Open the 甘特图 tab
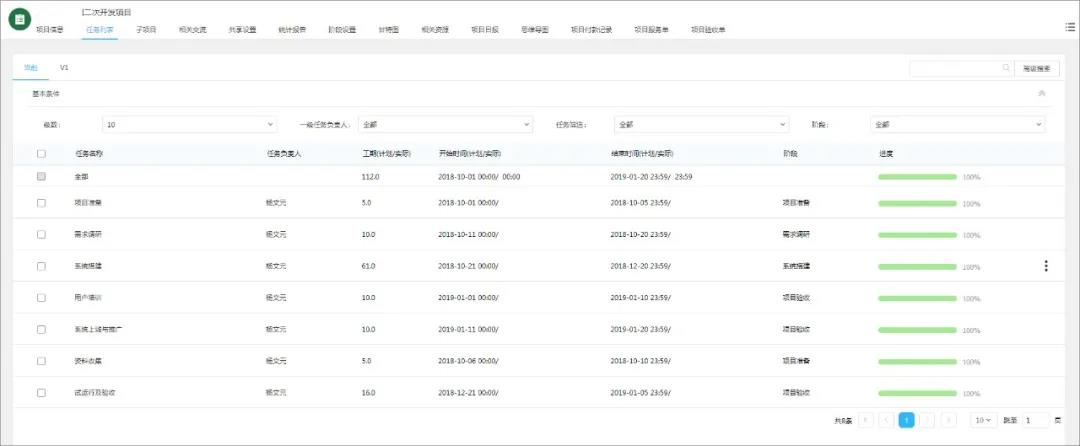 pyautogui.click(x=388, y=30)
